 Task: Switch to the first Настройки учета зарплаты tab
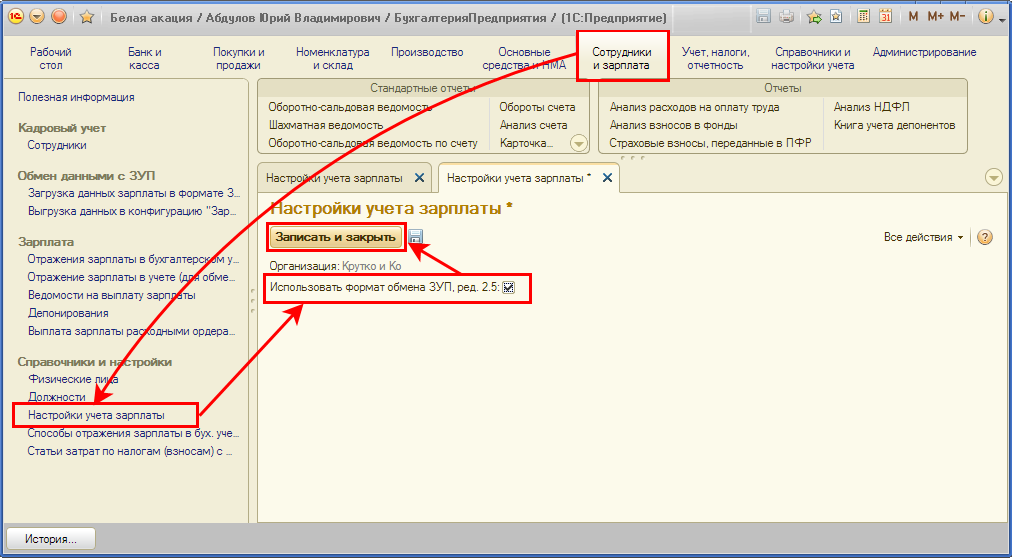point(334,178)
